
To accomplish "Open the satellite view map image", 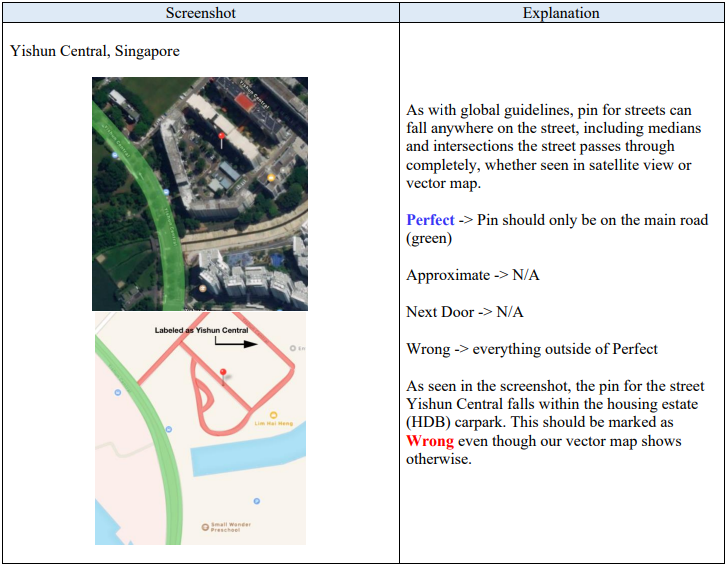I will (200, 194).
